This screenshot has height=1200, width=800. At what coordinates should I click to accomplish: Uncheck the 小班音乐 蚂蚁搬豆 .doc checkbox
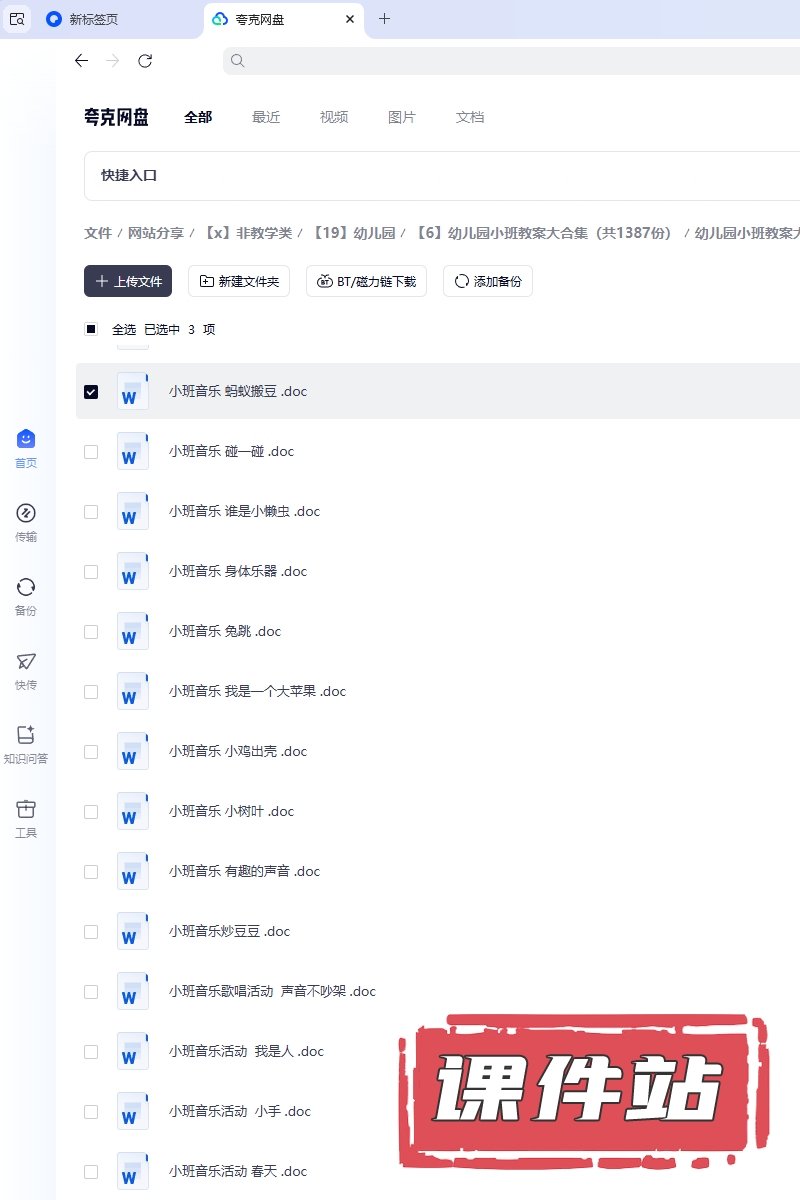pos(91,392)
